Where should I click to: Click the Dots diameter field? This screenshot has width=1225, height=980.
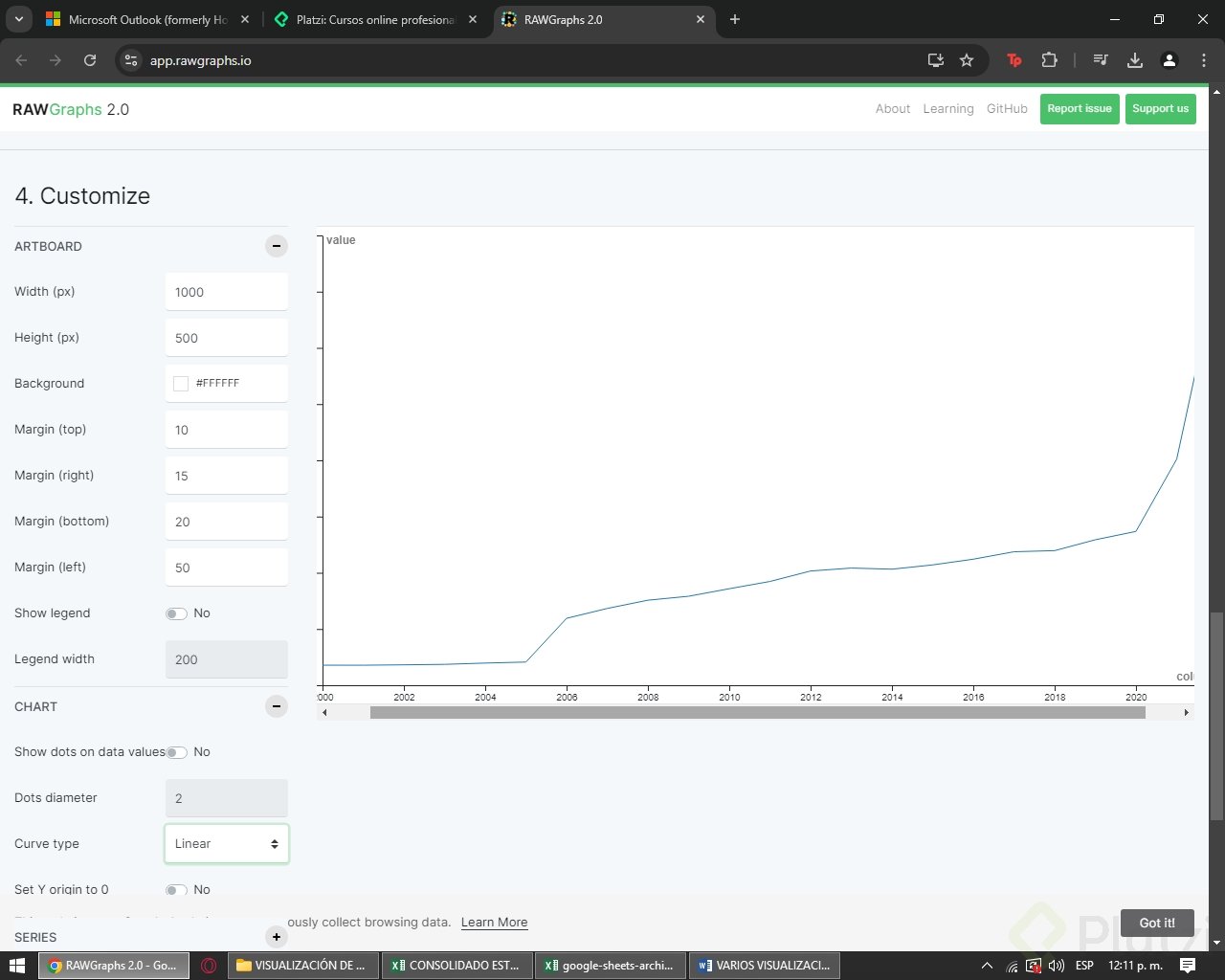click(x=227, y=798)
